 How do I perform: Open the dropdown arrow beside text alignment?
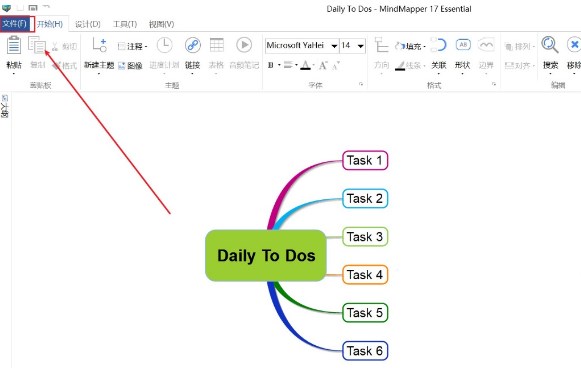tap(296, 65)
